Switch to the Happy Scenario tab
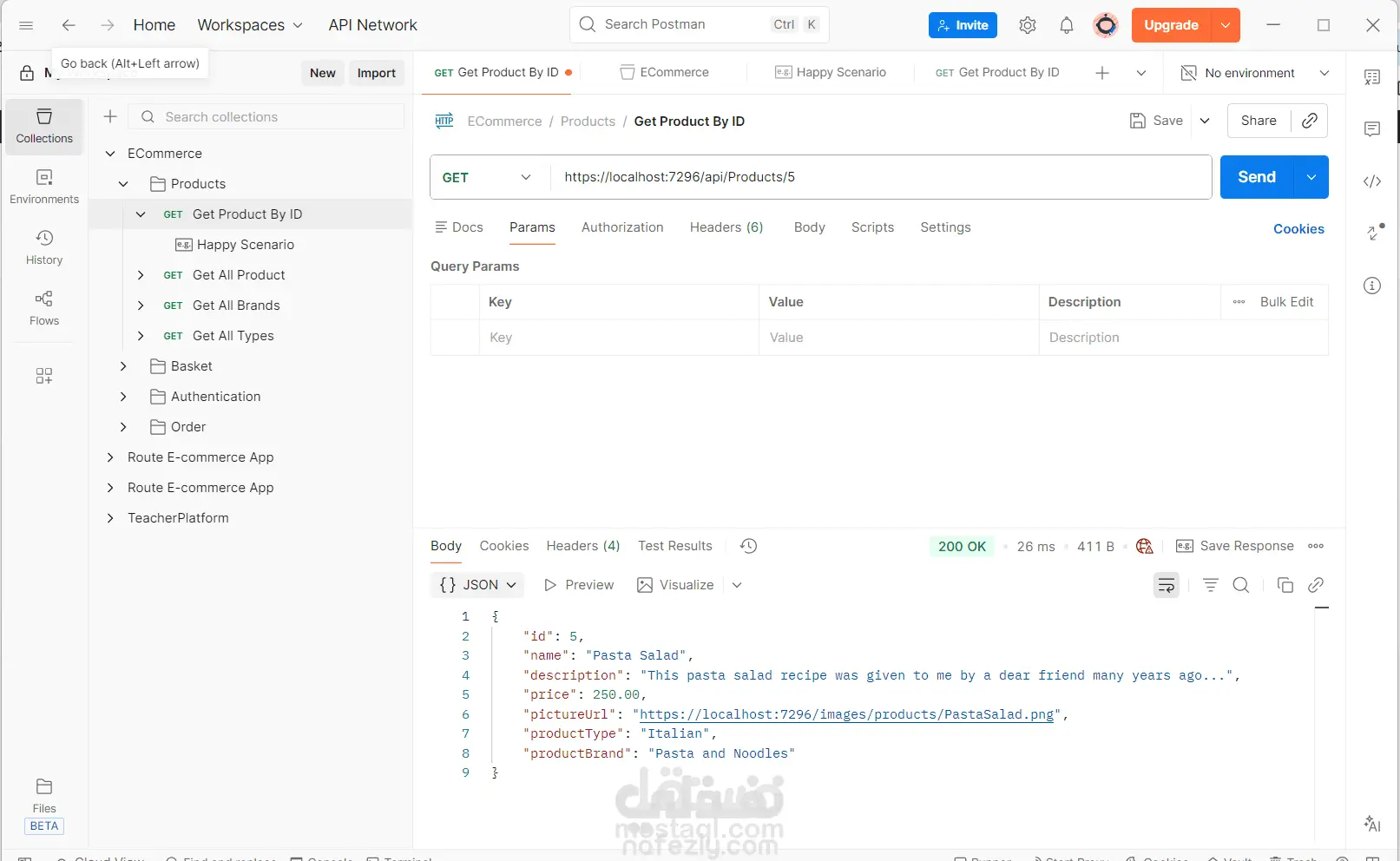This screenshot has width=1400, height=861. [x=831, y=73]
